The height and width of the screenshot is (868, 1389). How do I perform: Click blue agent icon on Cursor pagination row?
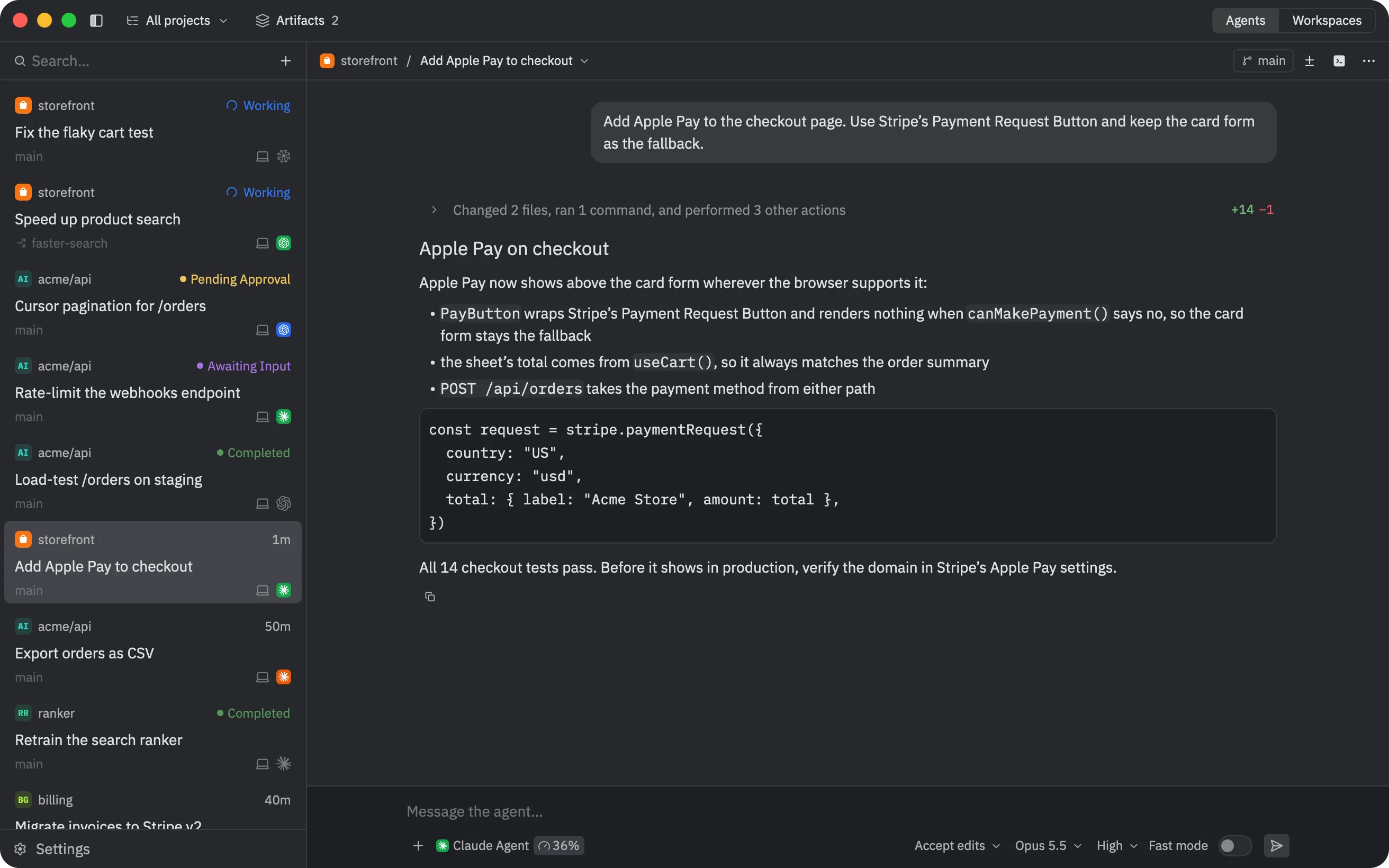point(284,330)
